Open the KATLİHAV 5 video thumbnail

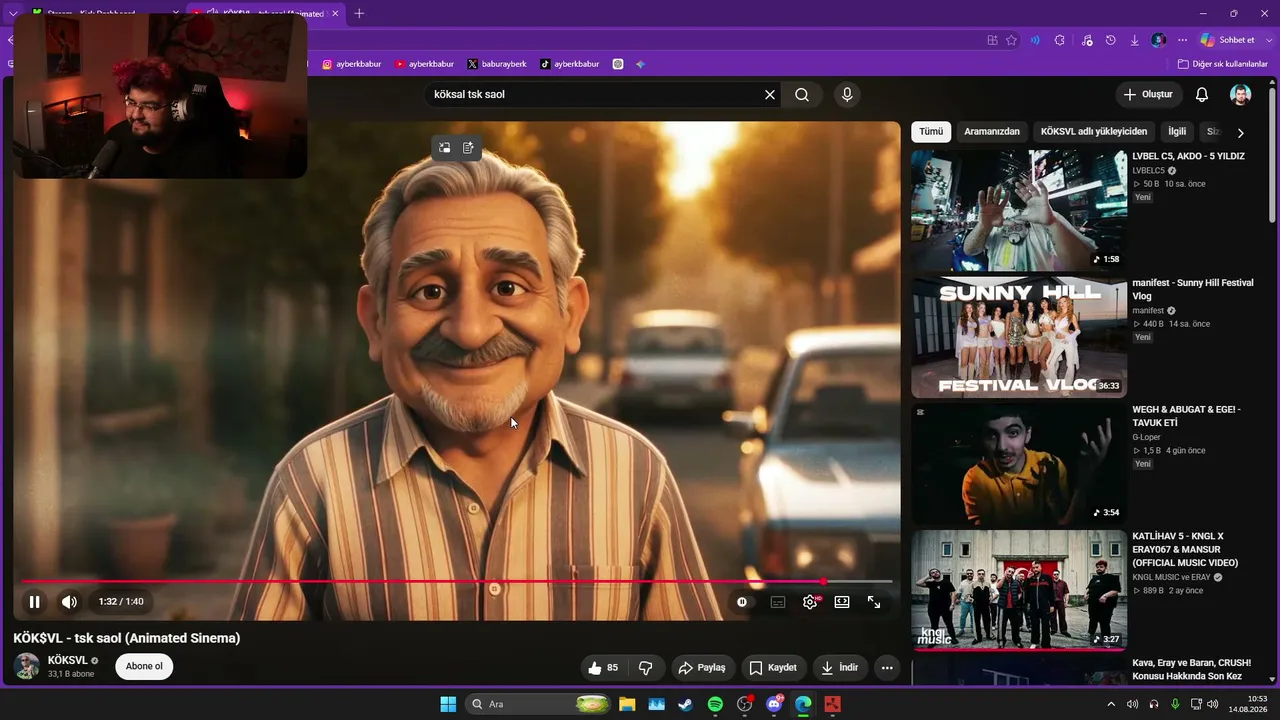[1019, 590]
